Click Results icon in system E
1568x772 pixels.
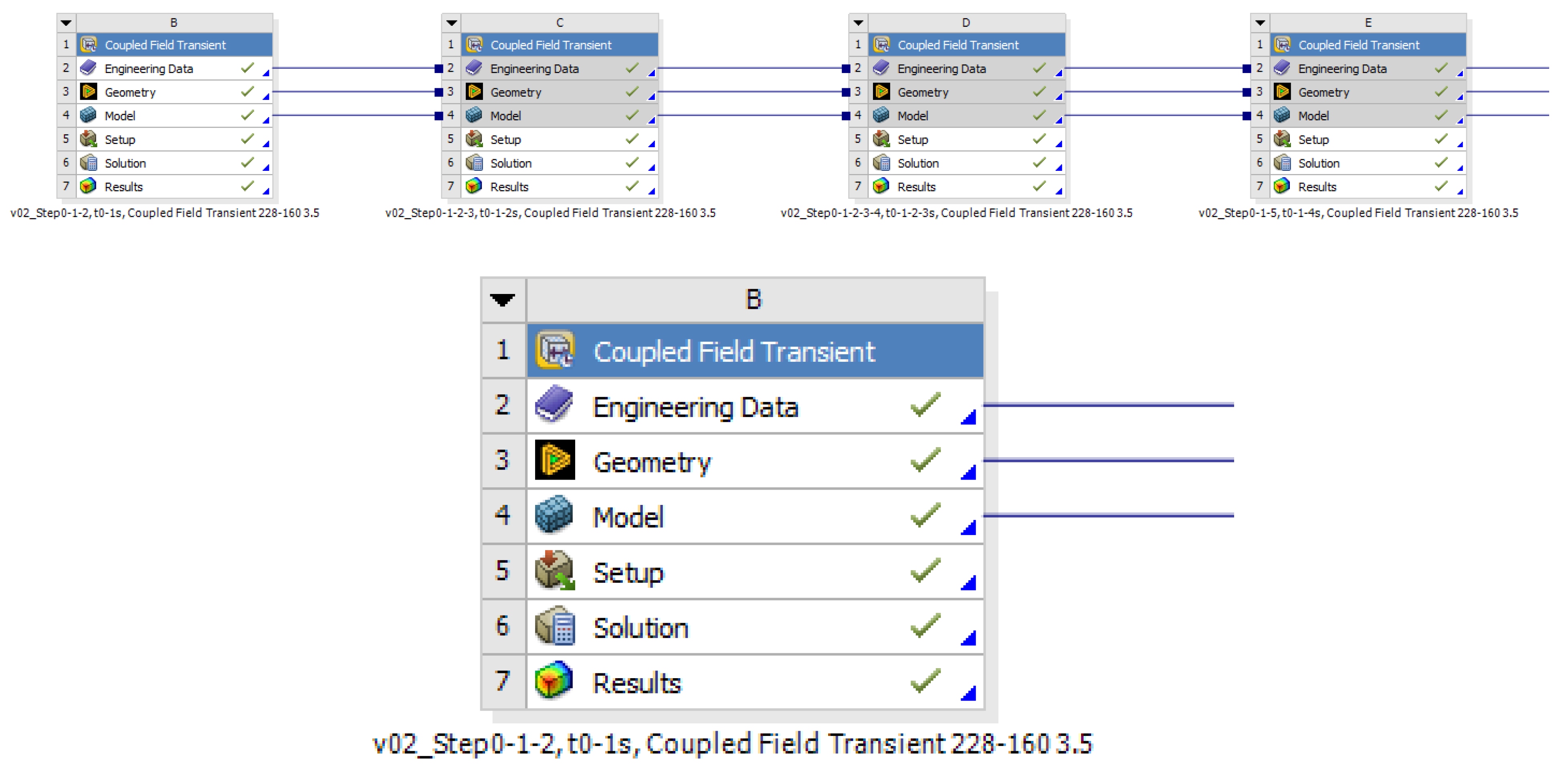pos(1282,186)
